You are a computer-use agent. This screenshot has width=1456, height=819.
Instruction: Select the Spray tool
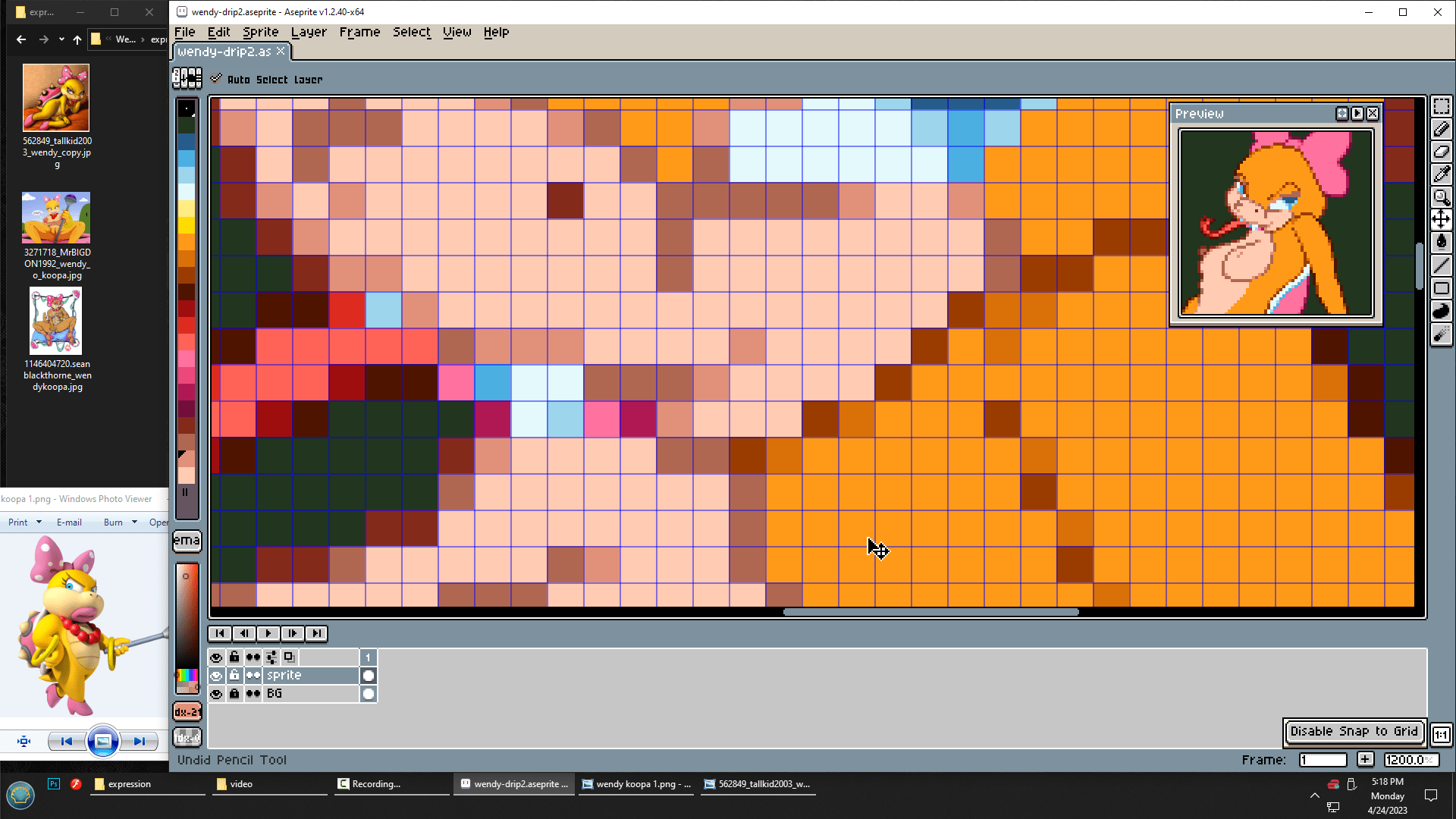pos(1441,334)
